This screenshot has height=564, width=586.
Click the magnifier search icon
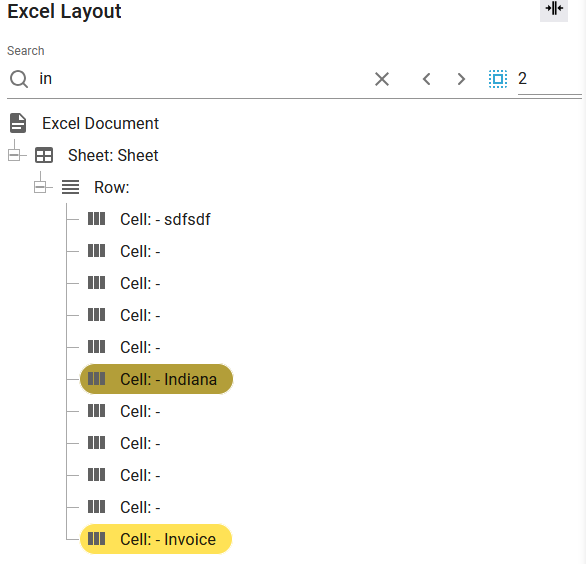19,79
